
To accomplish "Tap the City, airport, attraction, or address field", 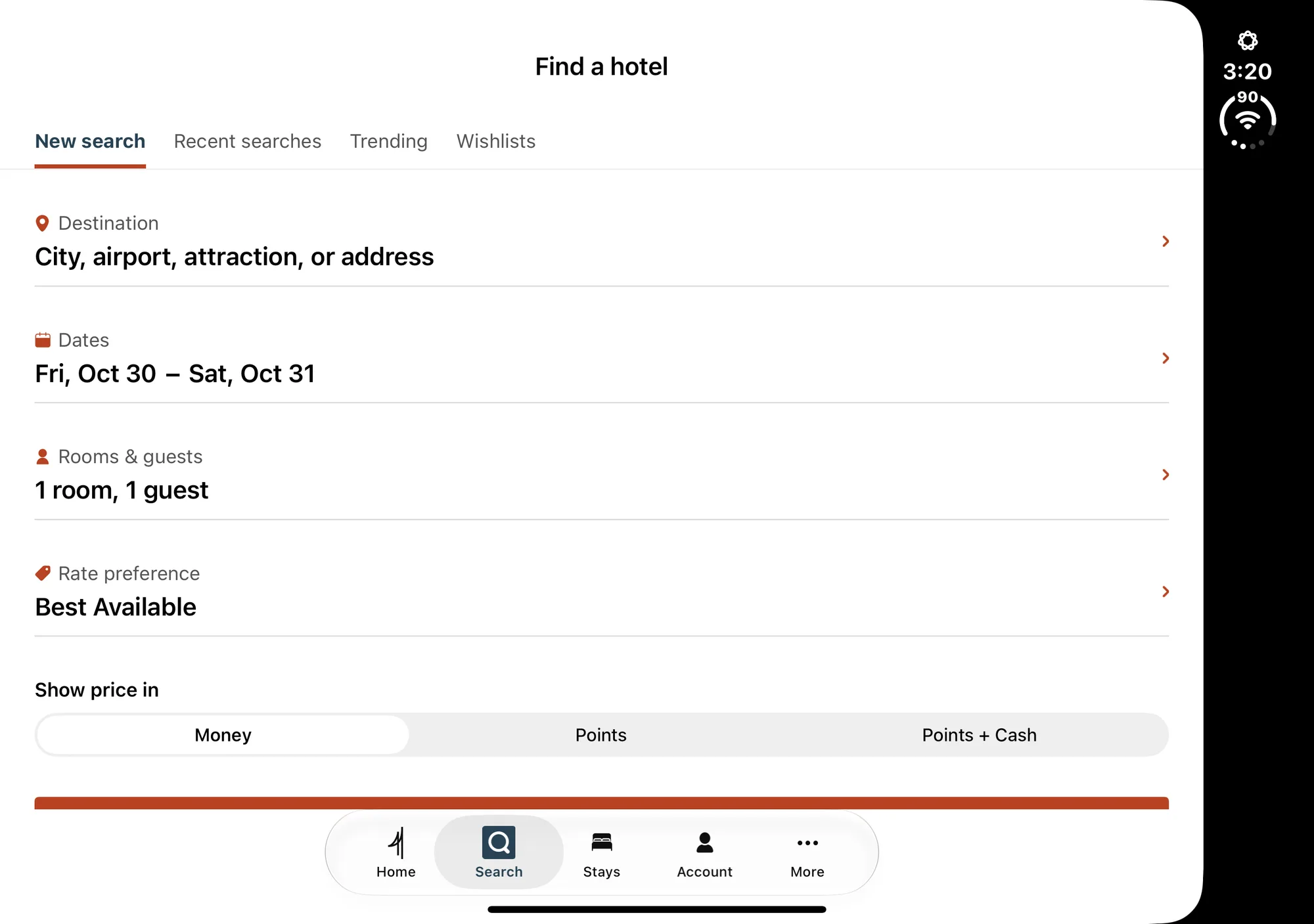I will click(235, 257).
